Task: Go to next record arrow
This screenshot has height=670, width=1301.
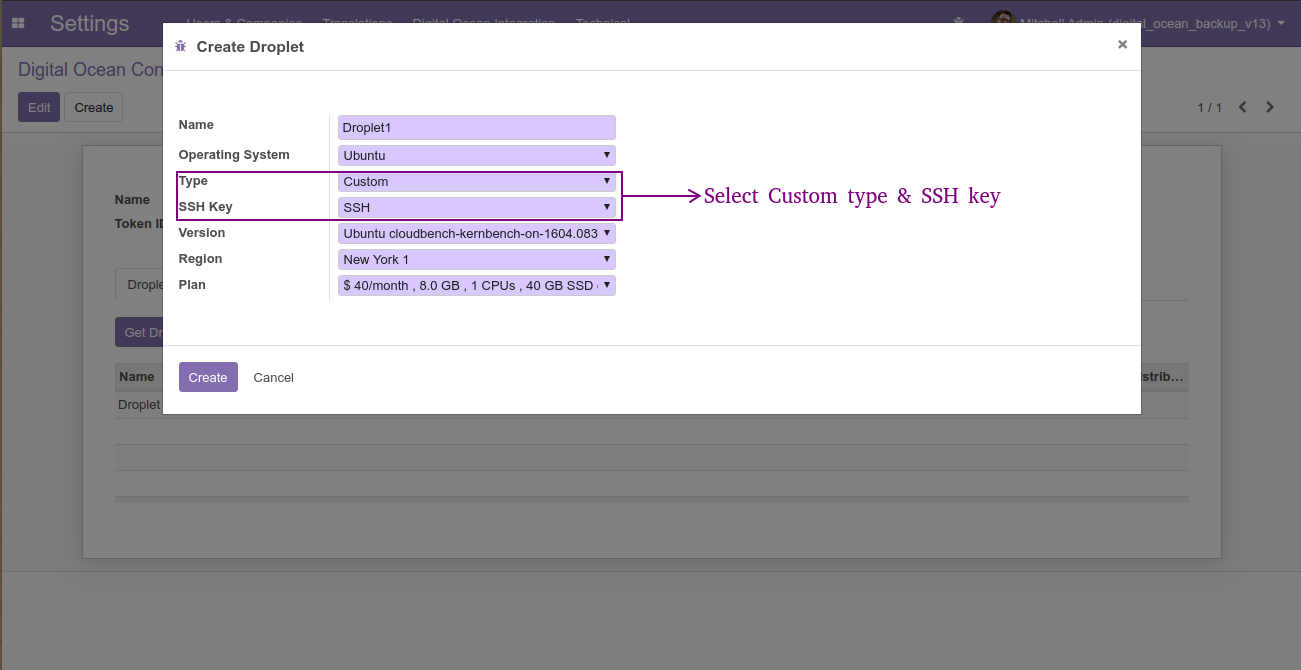Action: click(x=1270, y=107)
